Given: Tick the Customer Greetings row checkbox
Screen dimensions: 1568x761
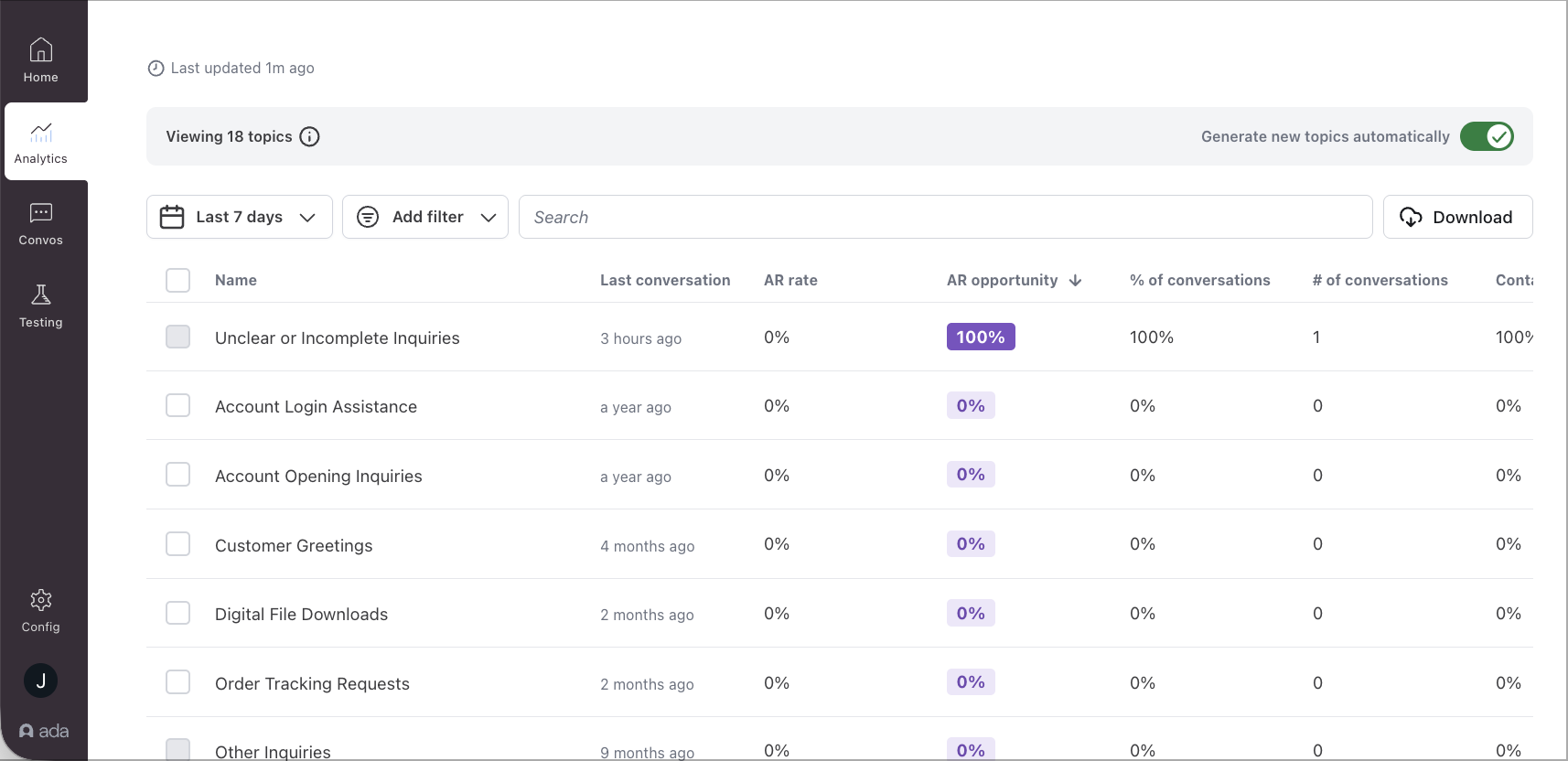Looking at the screenshot, I should pyautogui.click(x=177, y=544).
